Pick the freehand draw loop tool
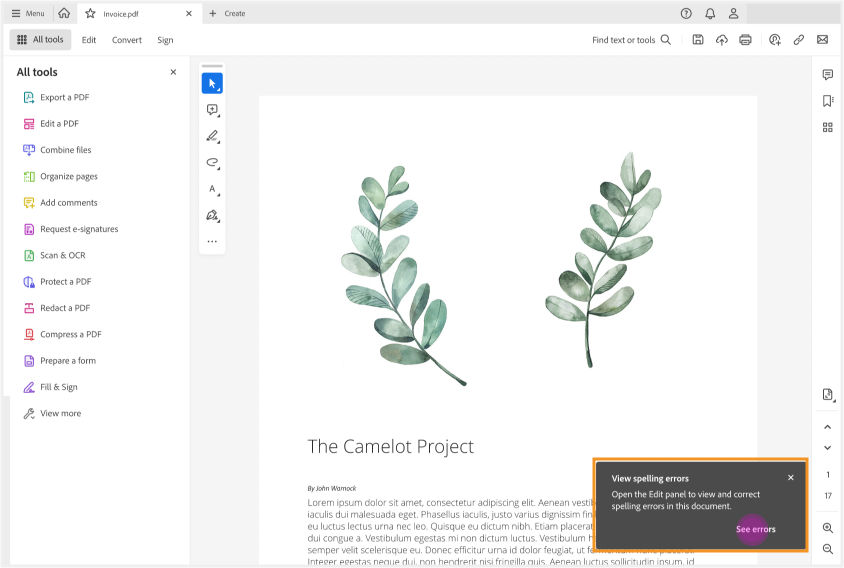 click(211, 162)
